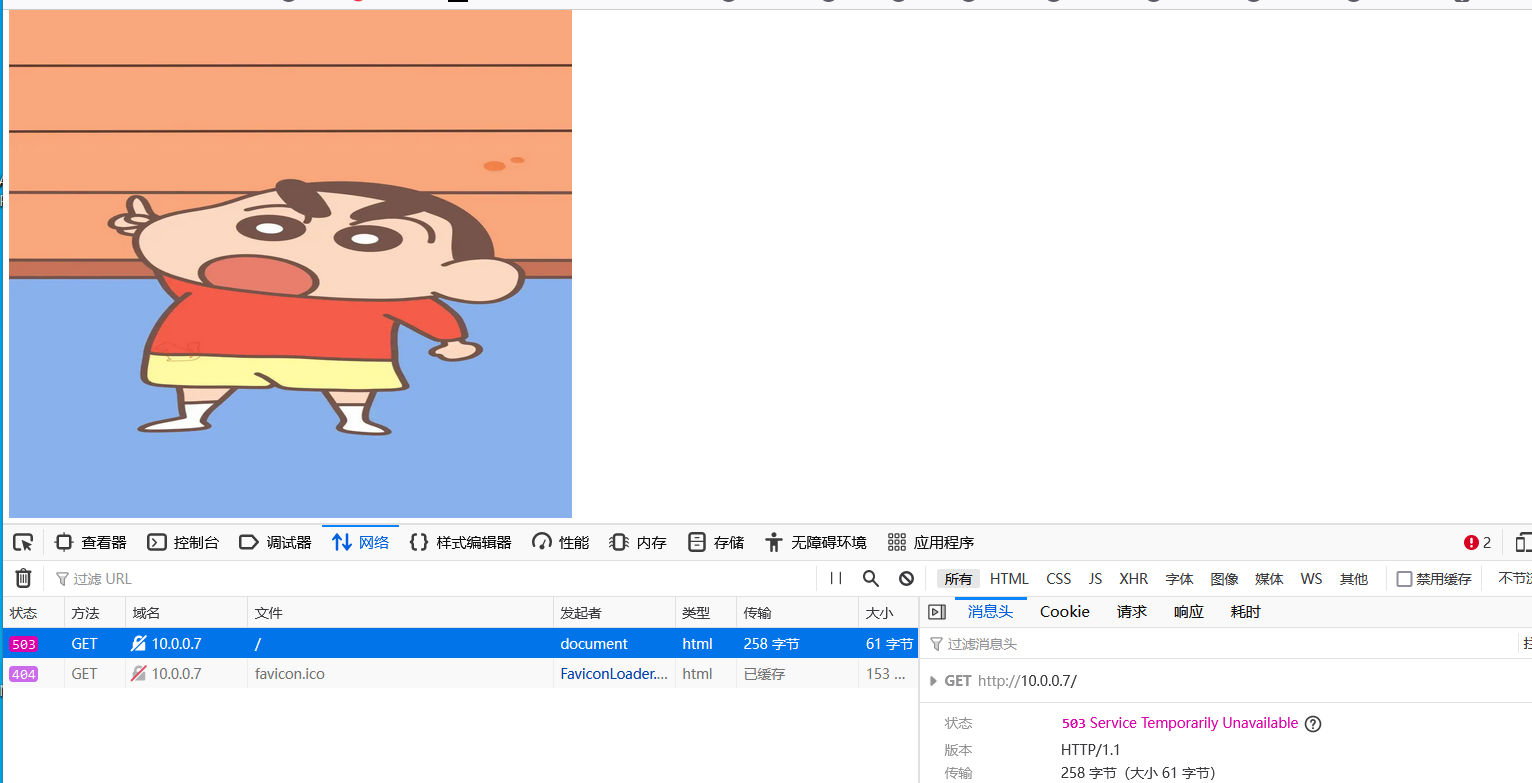Open the 查看器 inspector tab
This screenshot has height=783, width=1532.
pyautogui.click(x=91, y=542)
